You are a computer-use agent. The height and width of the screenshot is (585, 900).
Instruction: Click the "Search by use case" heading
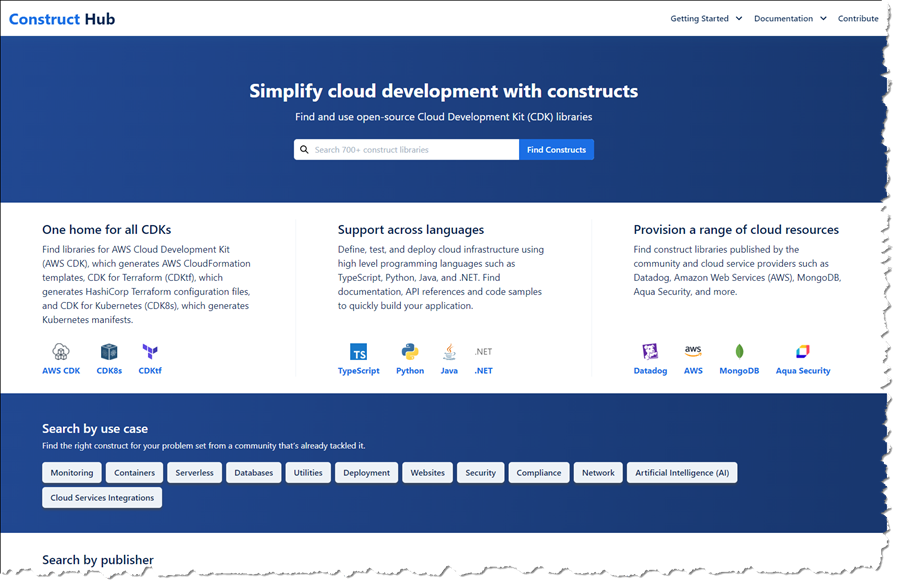[x=95, y=429]
